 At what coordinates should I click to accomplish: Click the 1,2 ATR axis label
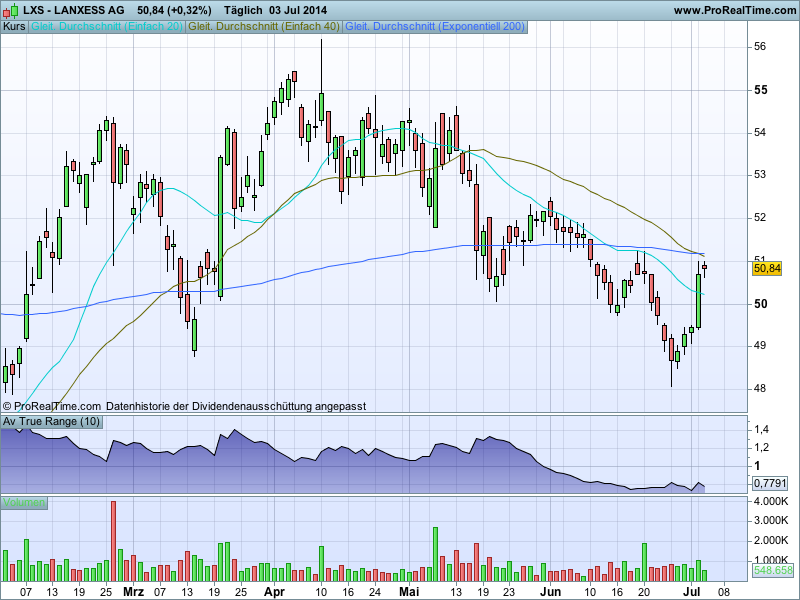coord(761,447)
